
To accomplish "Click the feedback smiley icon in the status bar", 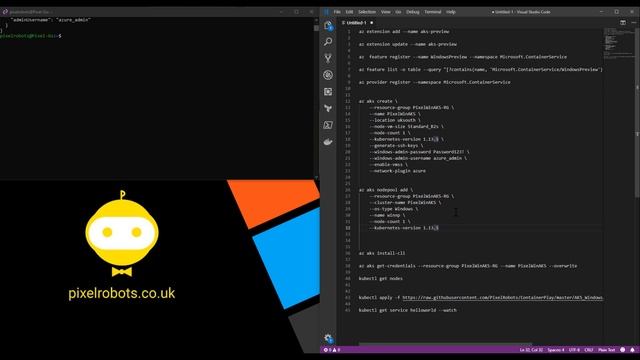I will (622, 350).
